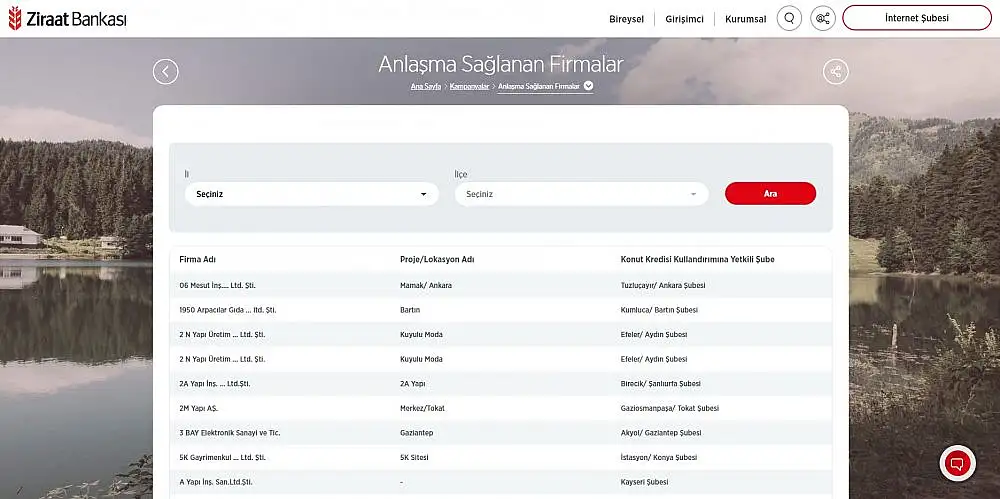Viewport: 1000px width, 499px height.
Task: Open the İlçe dropdown
Action: [x=582, y=194]
